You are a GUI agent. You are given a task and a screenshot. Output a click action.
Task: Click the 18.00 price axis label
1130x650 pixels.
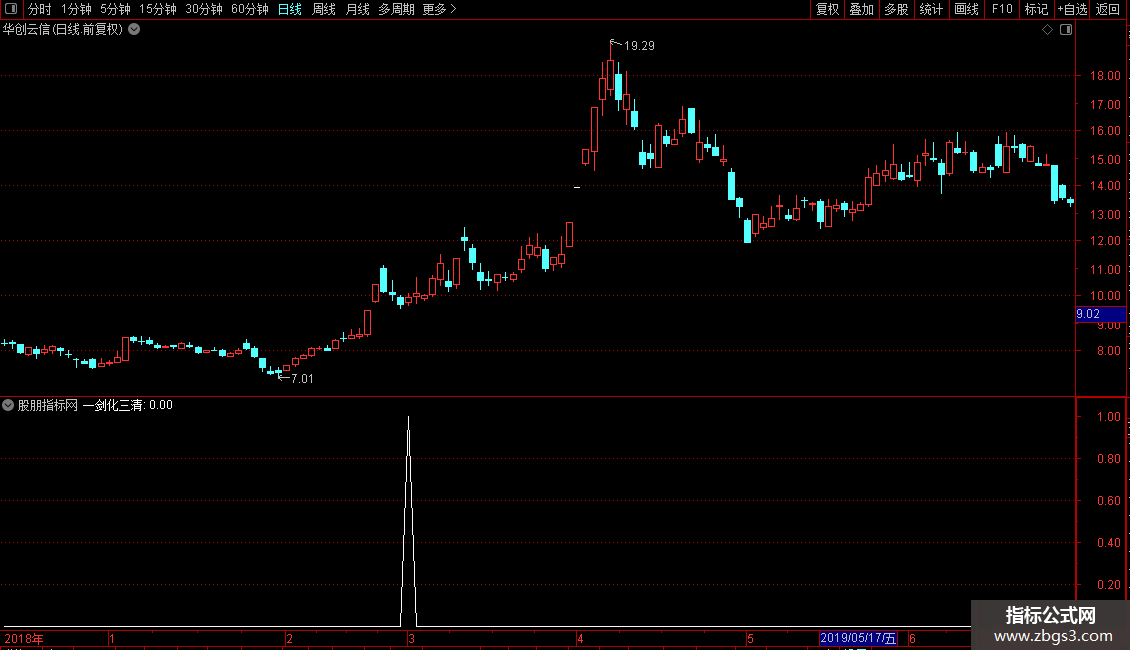pyautogui.click(x=1105, y=76)
